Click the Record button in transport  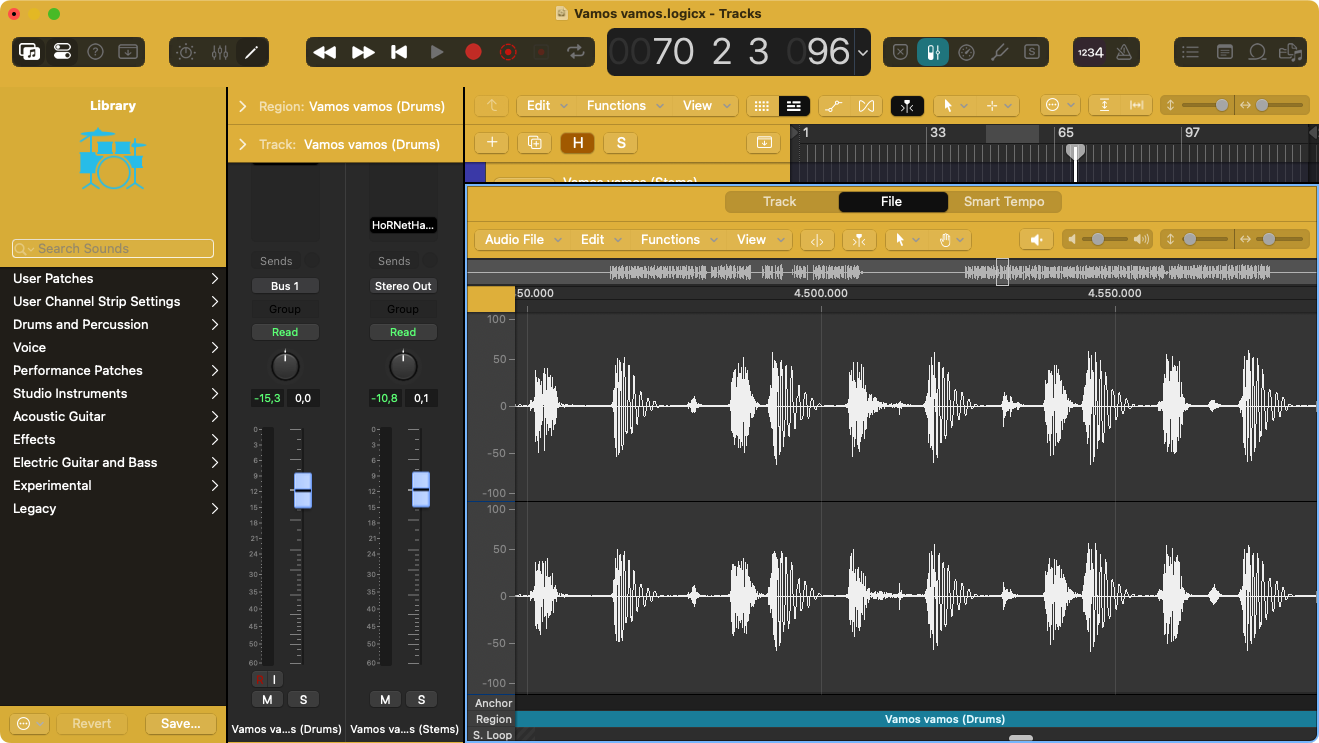pyautogui.click(x=473, y=52)
